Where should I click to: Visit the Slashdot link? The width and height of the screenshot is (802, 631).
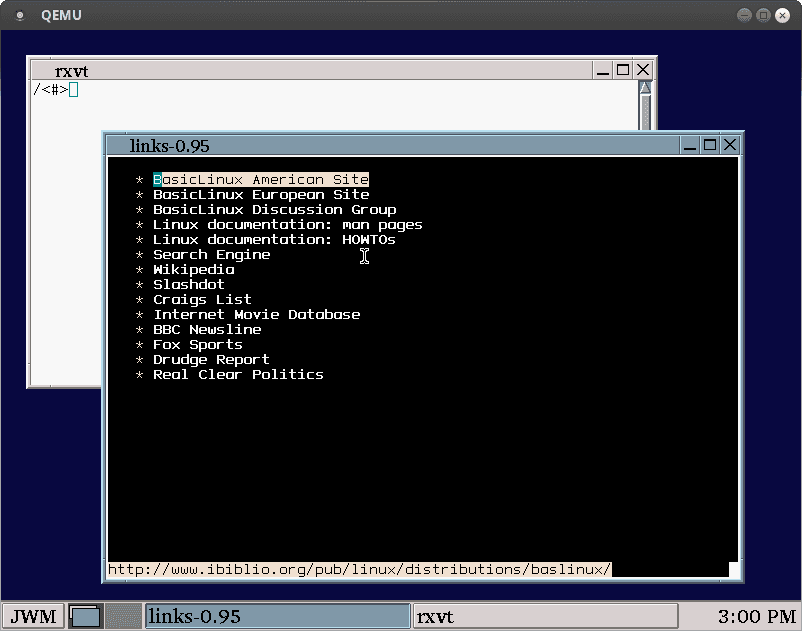[x=189, y=284]
